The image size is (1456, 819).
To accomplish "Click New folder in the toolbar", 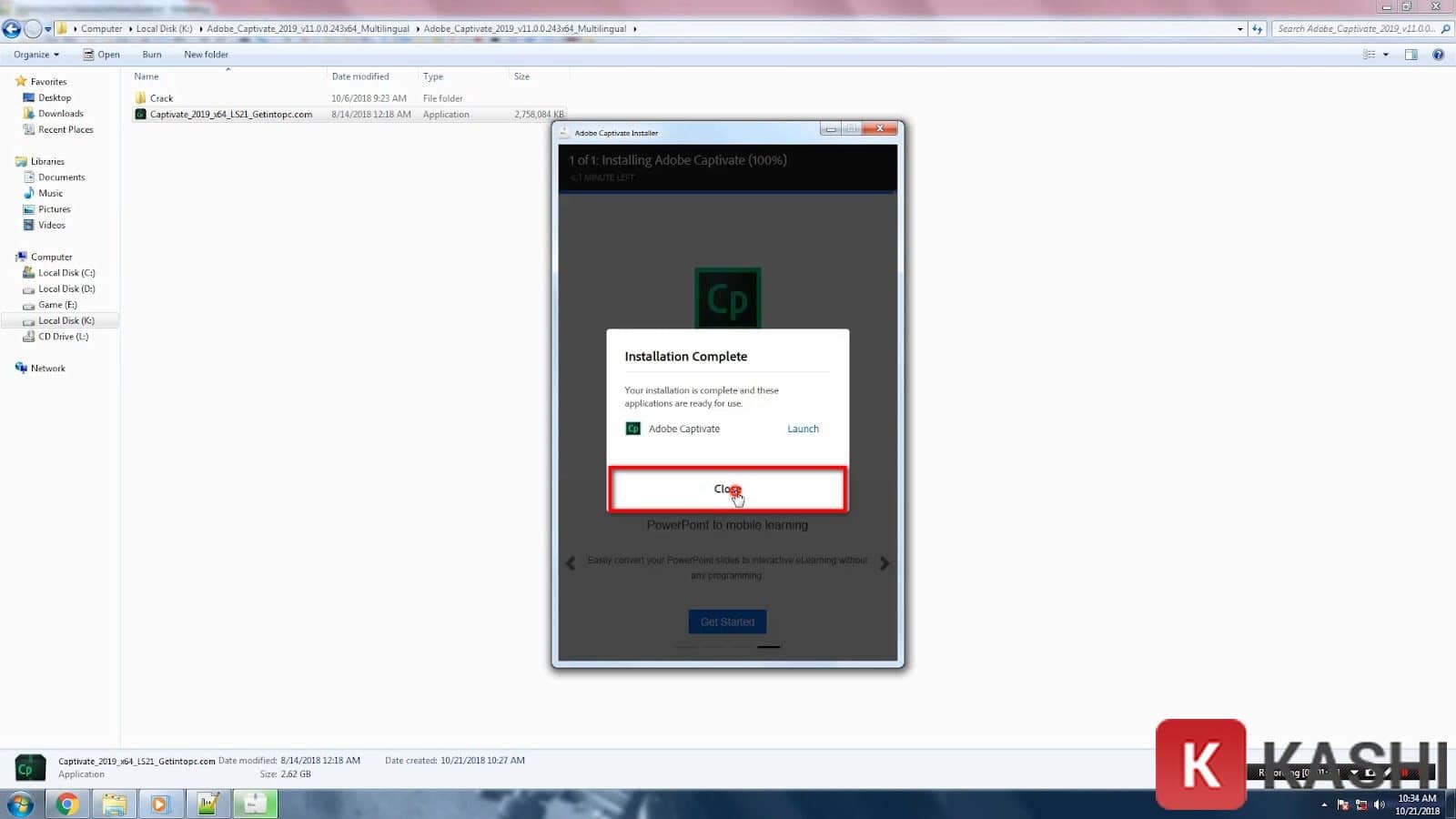I will pyautogui.click(x=206, y=55).
